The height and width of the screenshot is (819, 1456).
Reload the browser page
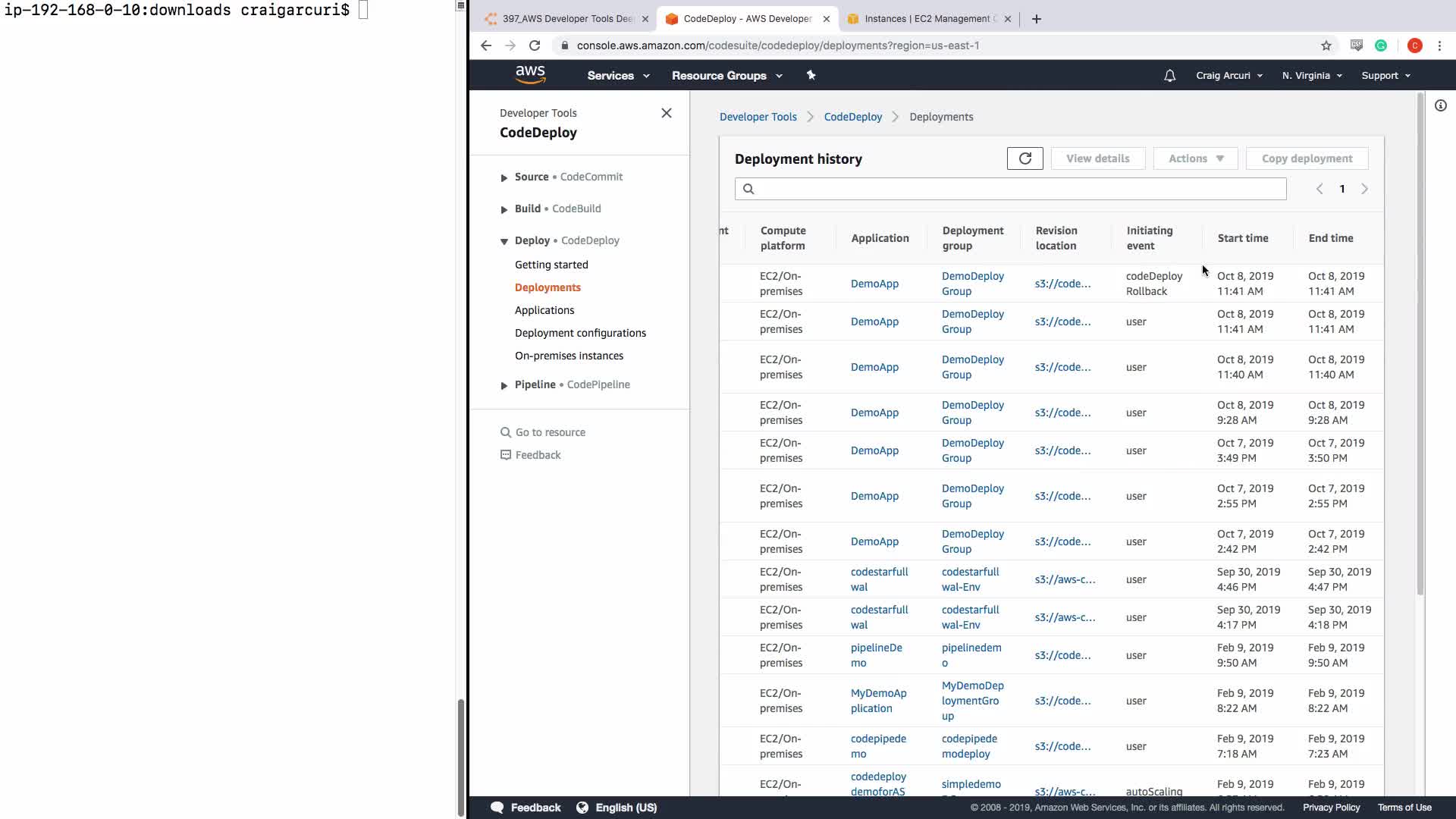tap(535, 45)
